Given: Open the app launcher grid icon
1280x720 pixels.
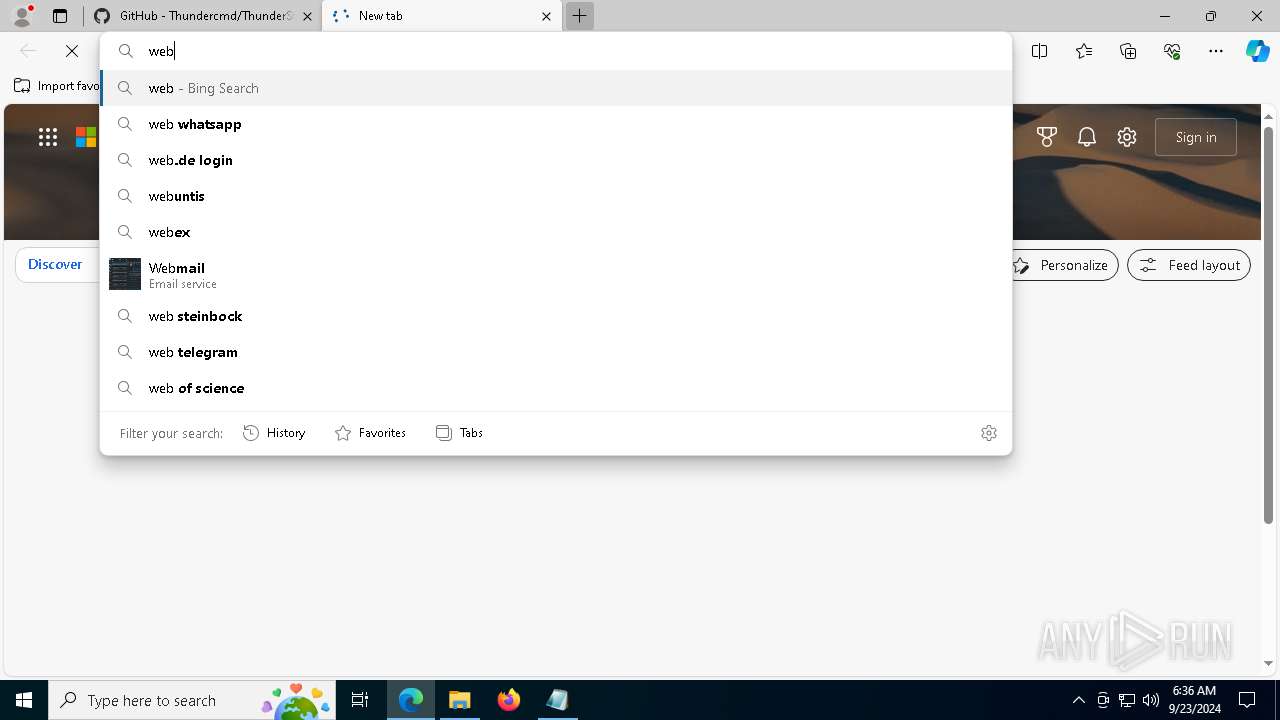Looking at the screenshot, I should 48,137.
